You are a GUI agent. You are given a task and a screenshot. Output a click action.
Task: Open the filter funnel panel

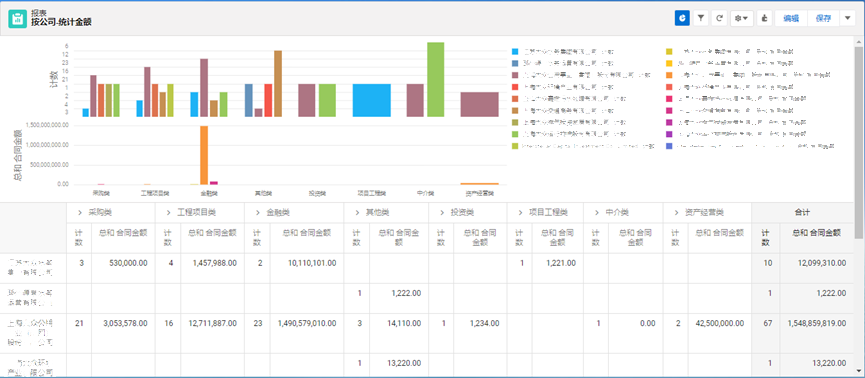pyautogui.click(x=700, y=18)
